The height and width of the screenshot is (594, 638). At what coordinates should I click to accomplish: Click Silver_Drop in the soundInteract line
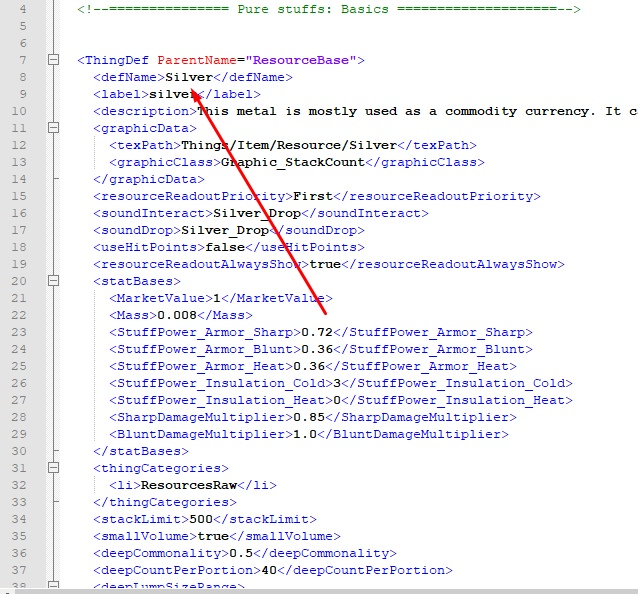pos(257,213)
